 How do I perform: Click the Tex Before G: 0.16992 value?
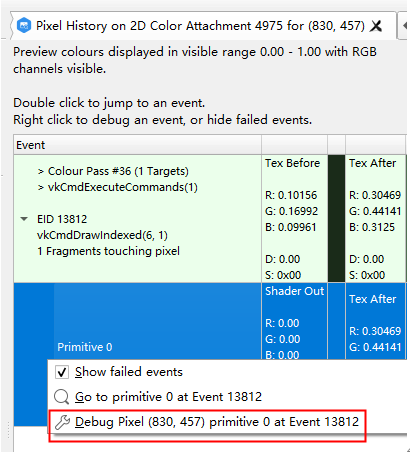click(292, 211)
